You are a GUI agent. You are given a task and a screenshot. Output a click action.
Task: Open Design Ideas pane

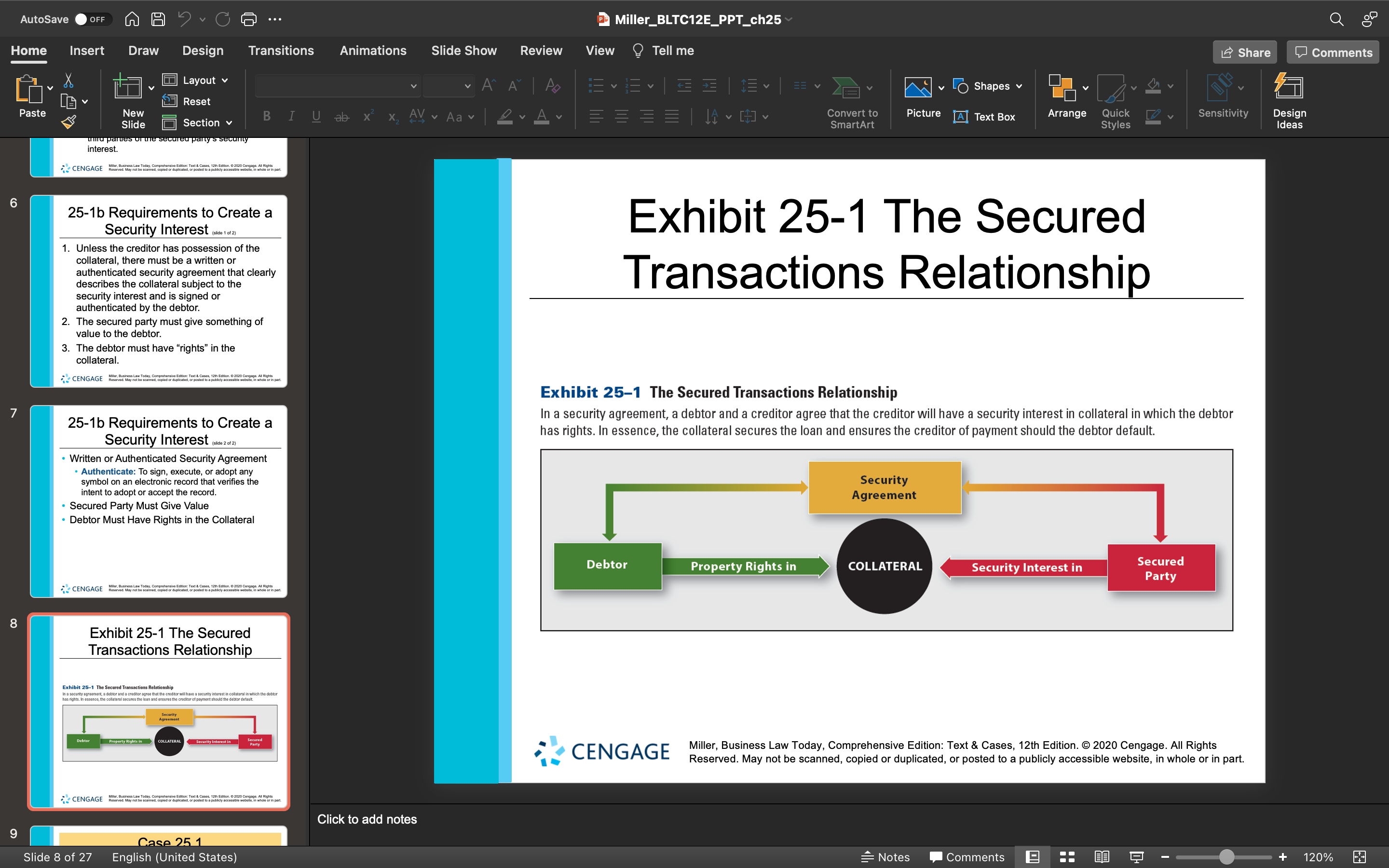[1289, 101]
